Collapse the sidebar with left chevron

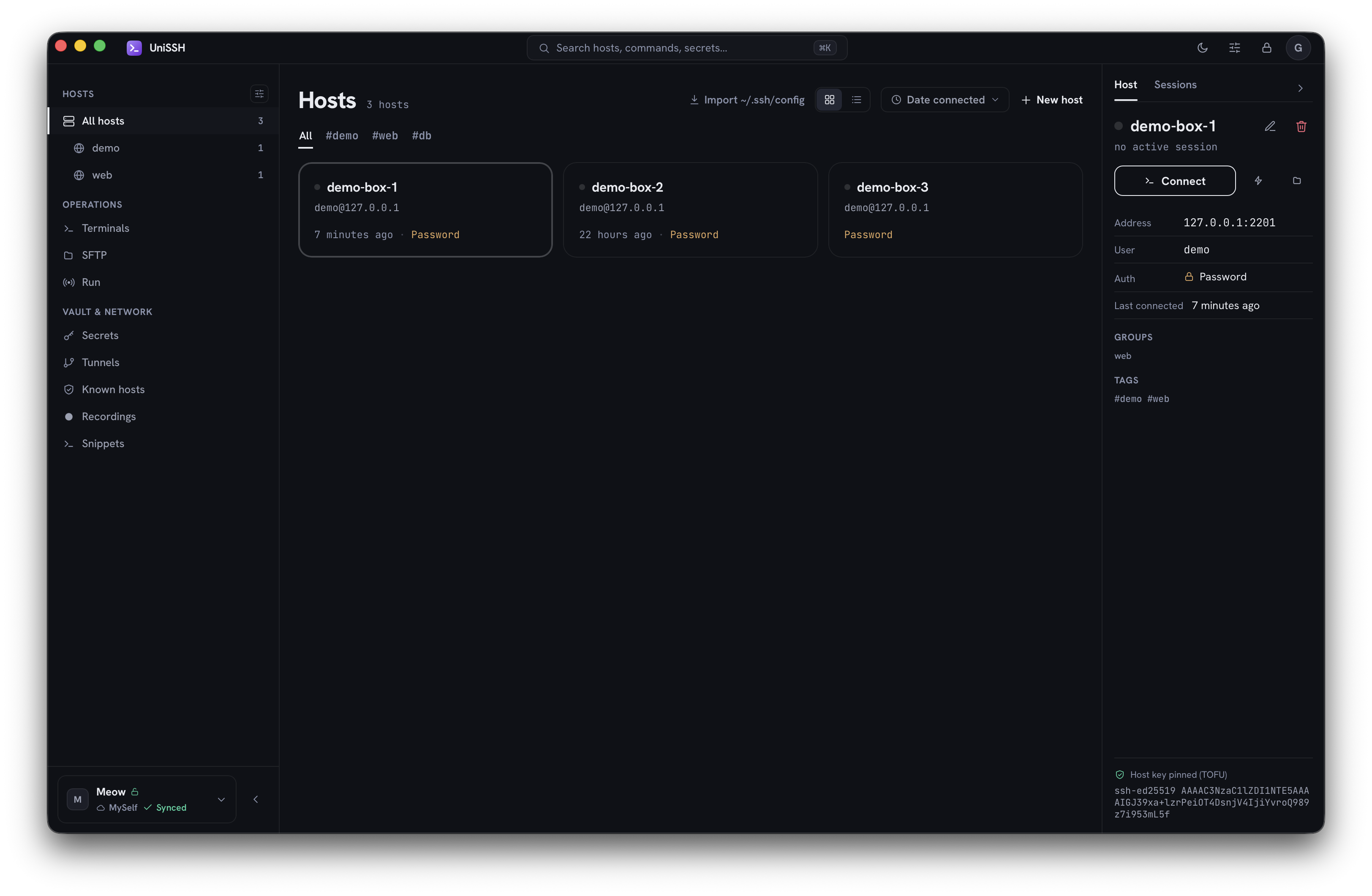256,799
